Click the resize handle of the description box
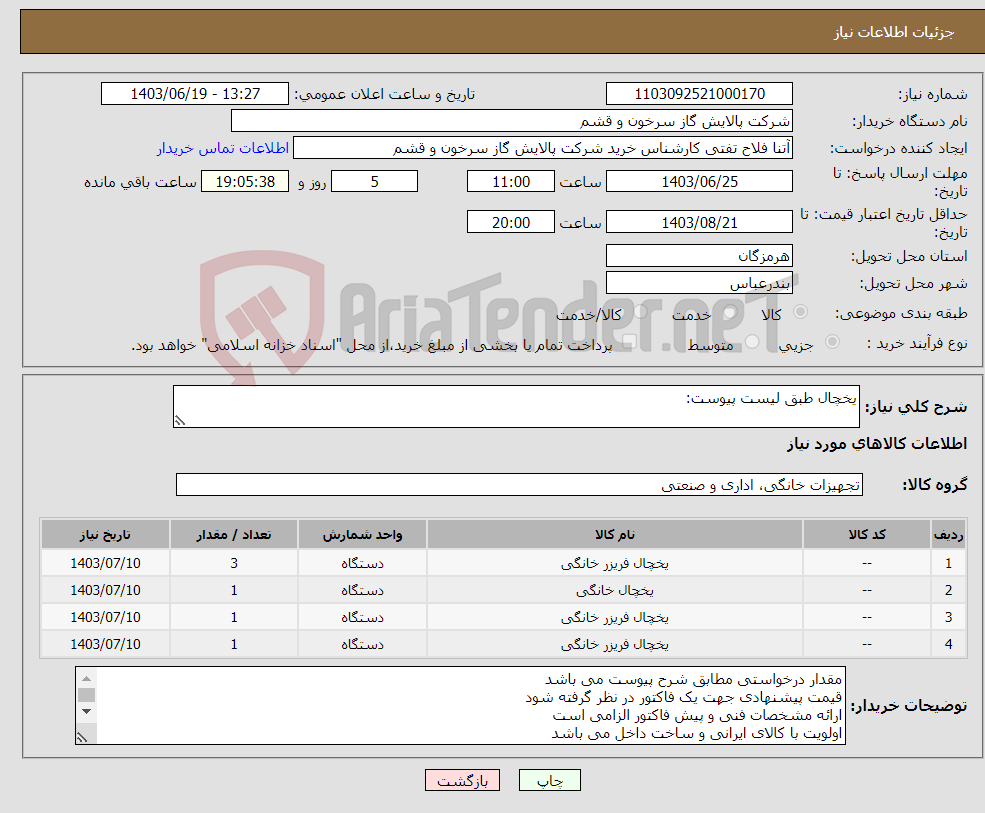 (180, 421)
